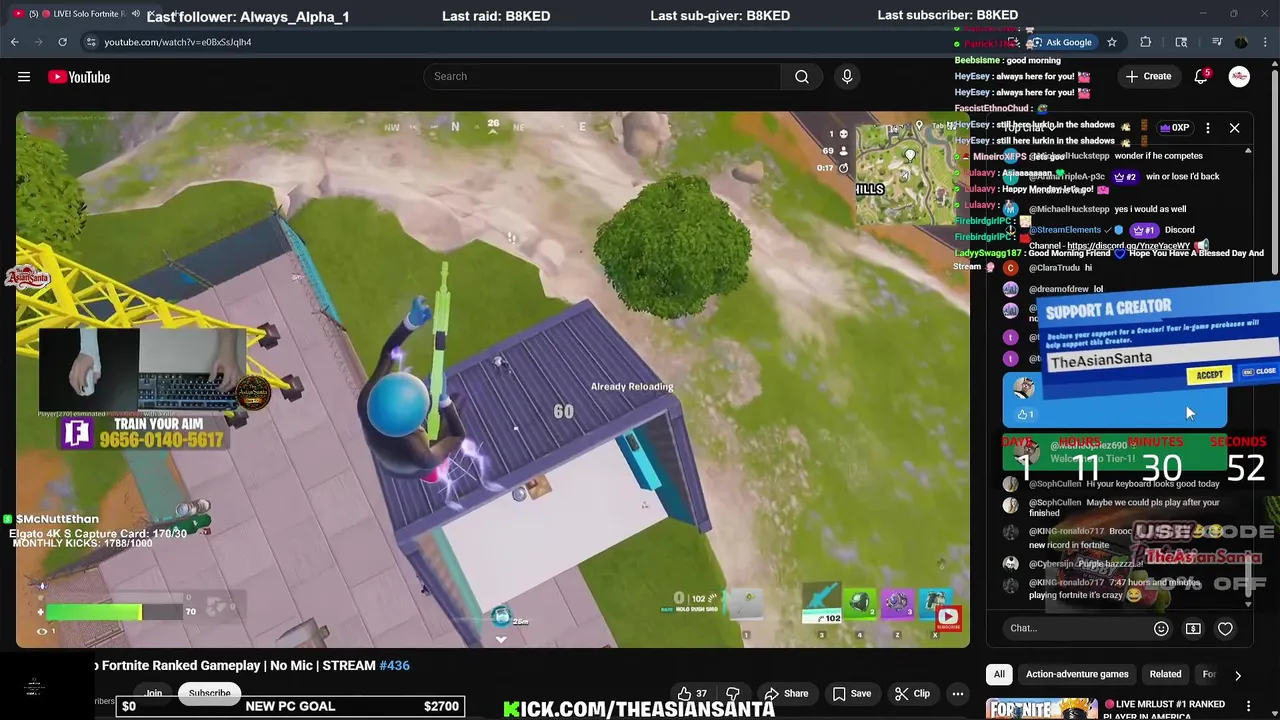This screenshot has width=1280, height=720.
Task: Click into the YouTube search box
Action: [x=602, y=76]
